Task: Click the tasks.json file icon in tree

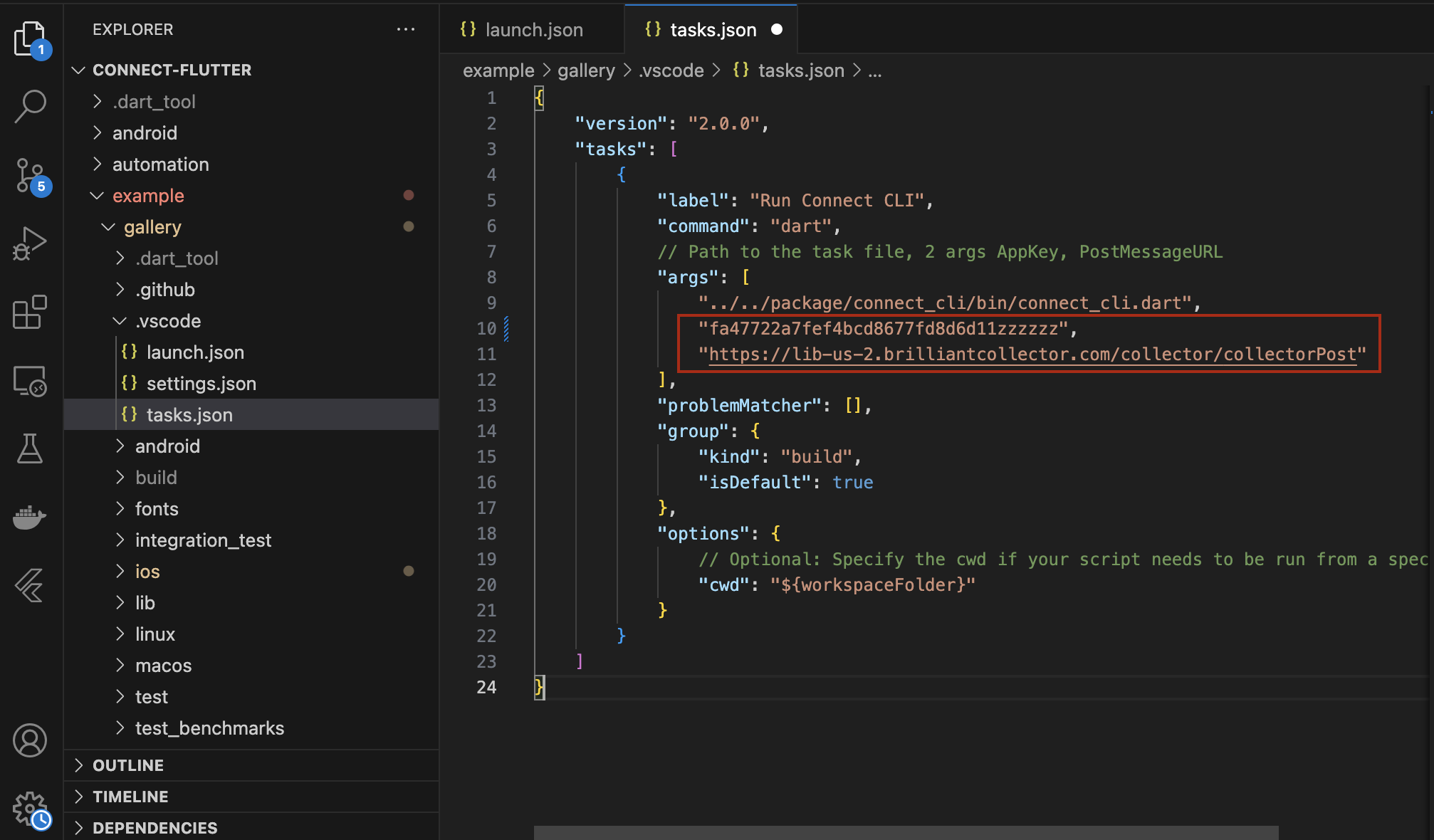Action: pyautogui.click(x=129, y=414)
